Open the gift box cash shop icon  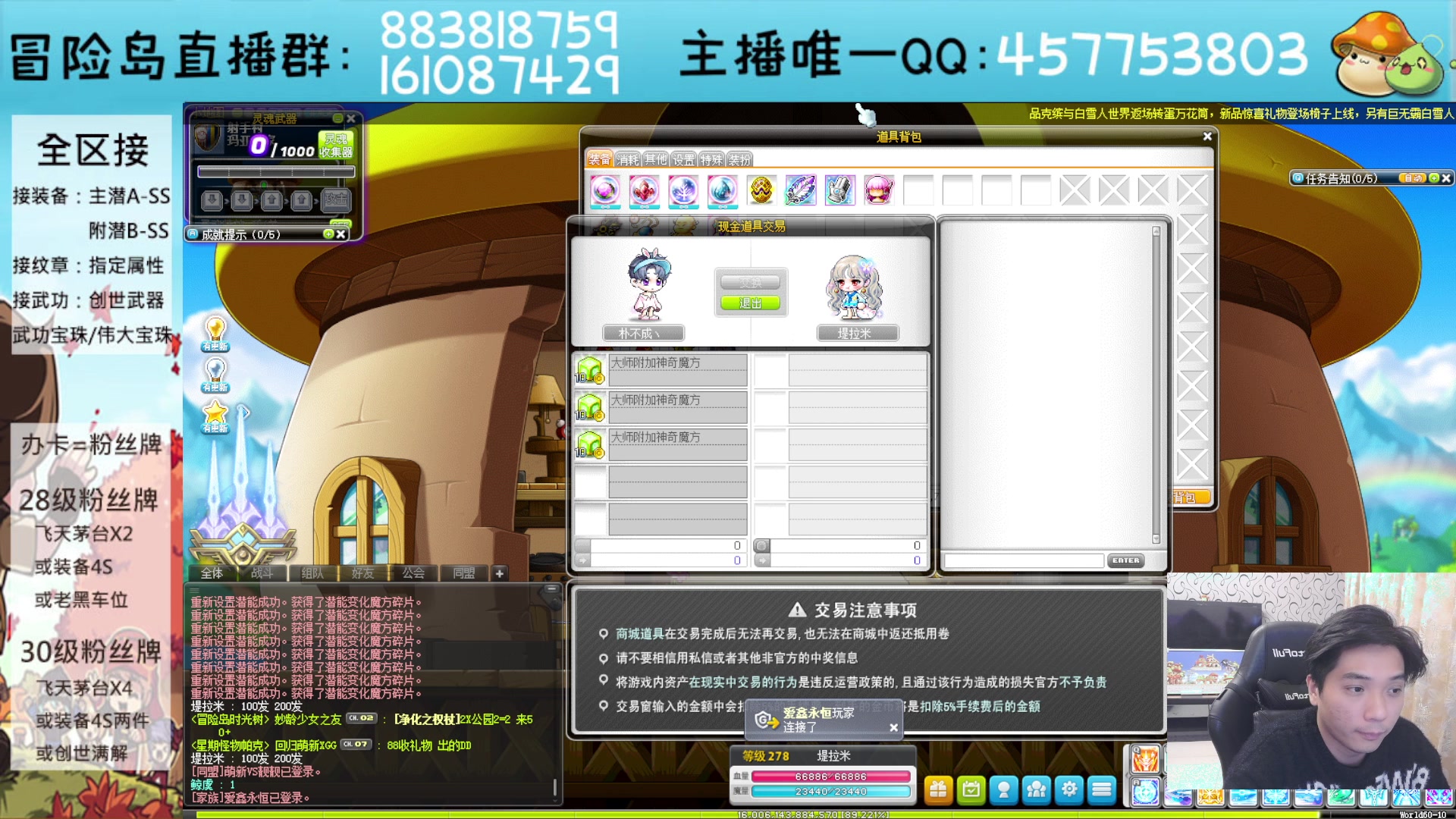[938, 789]
